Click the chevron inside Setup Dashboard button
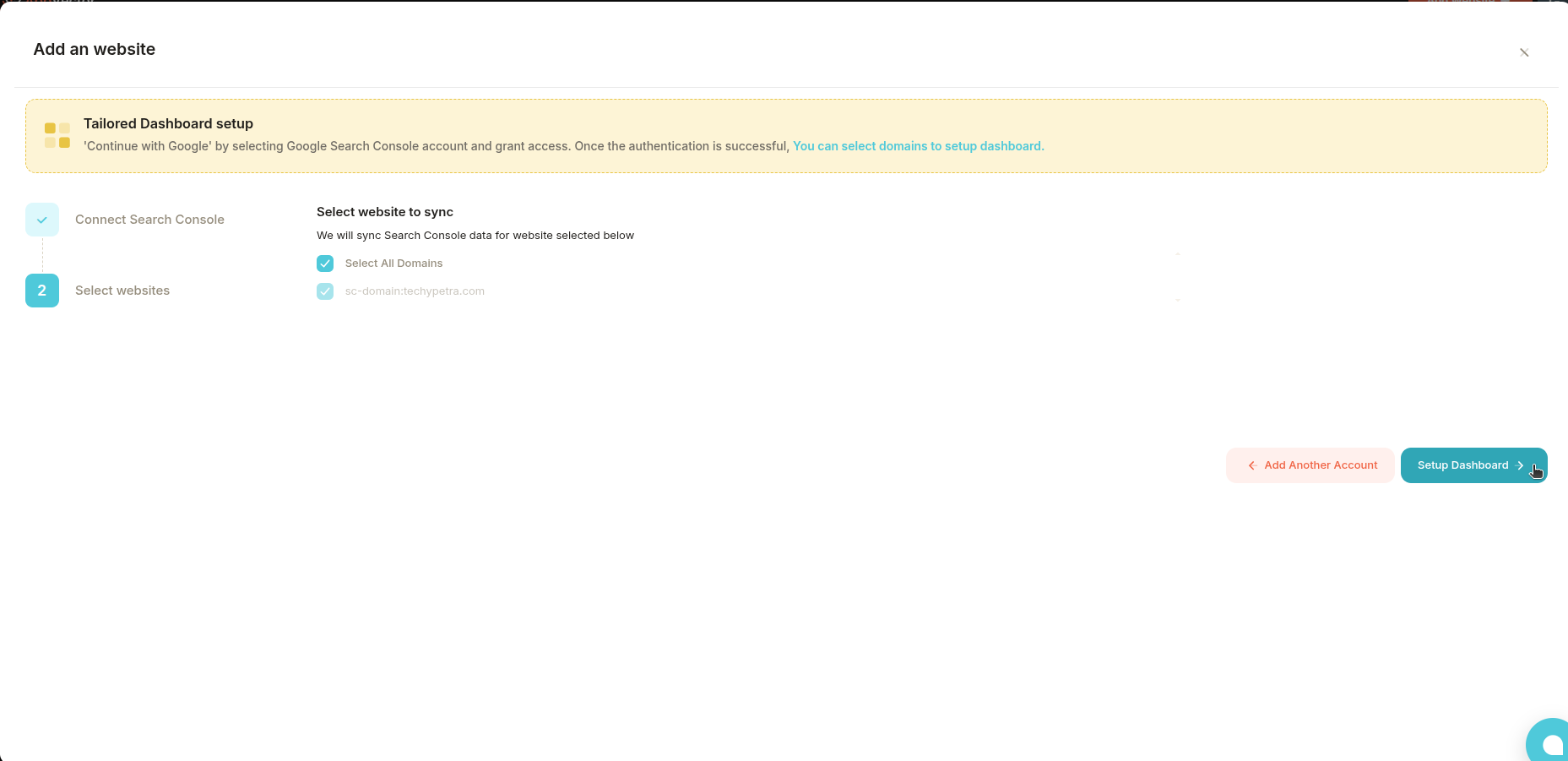The image size is (1568, 761). click(x=1521, y=465)
